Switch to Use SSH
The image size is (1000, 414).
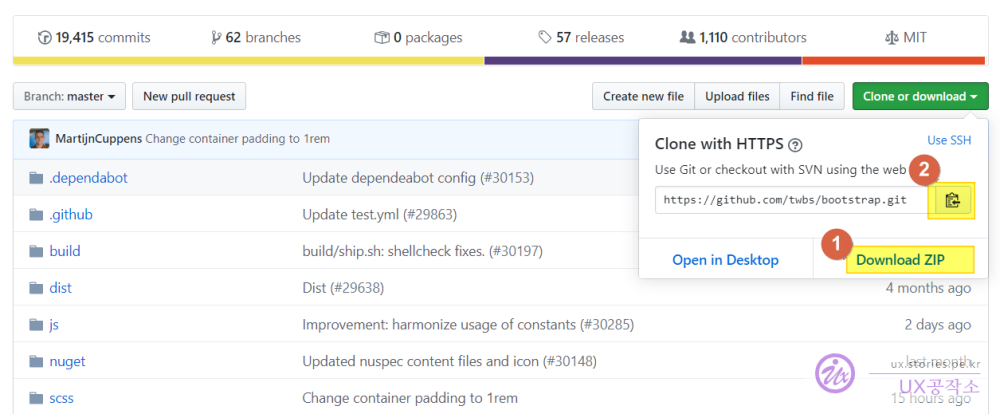click(x=949, y=140)
